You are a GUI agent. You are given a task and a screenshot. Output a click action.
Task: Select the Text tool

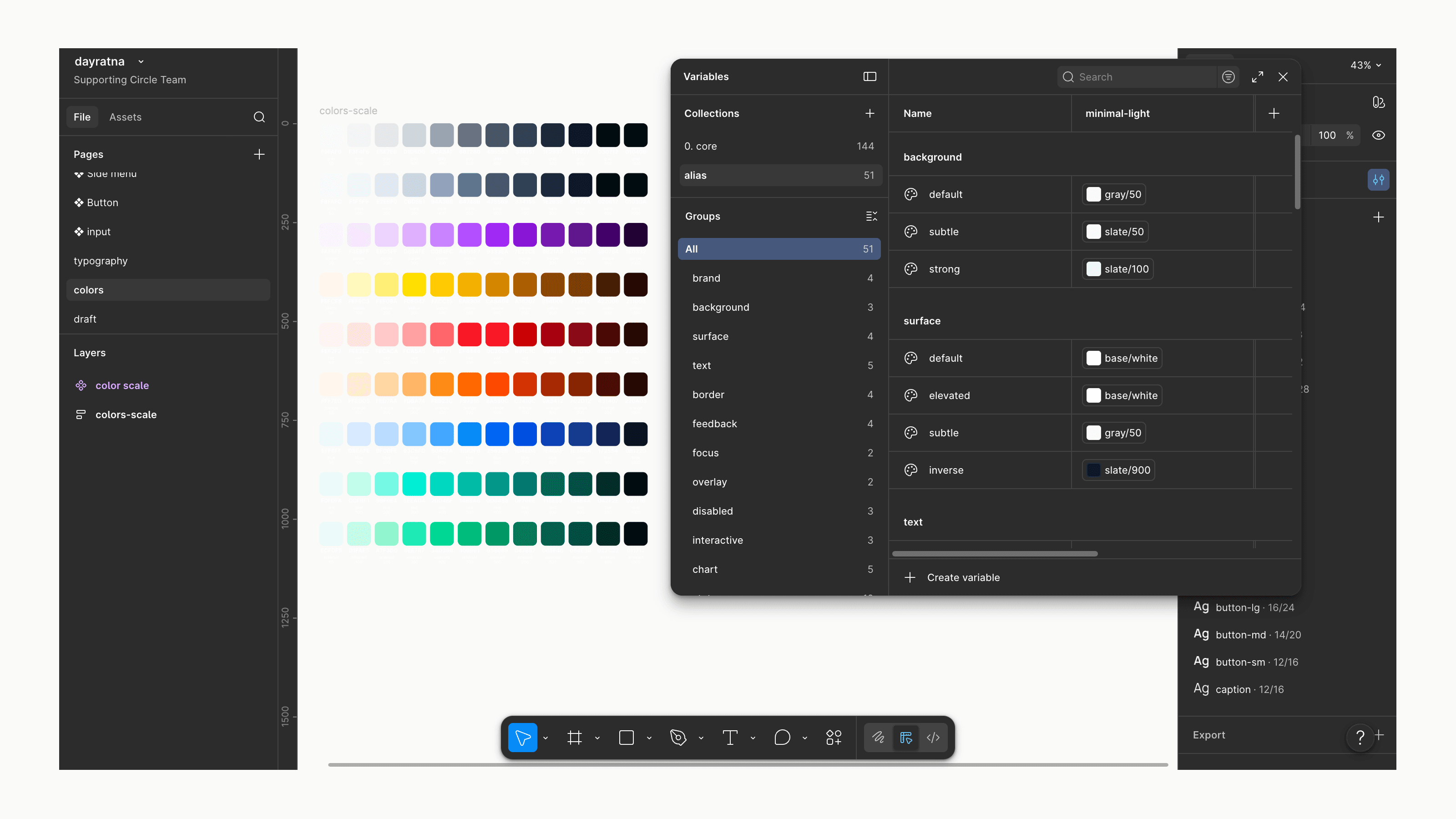pos(730,738)
